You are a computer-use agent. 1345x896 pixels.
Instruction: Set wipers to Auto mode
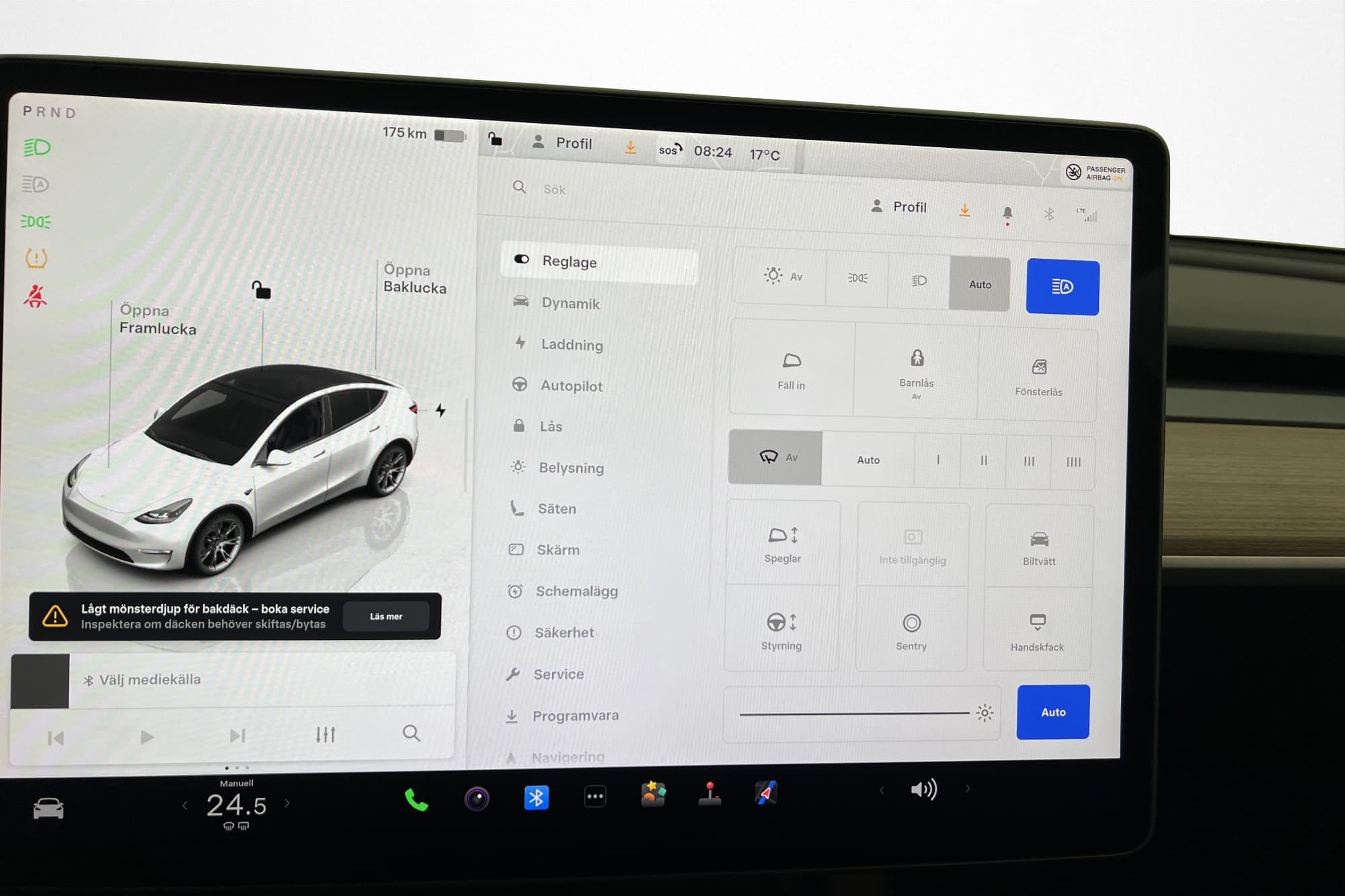868,460
